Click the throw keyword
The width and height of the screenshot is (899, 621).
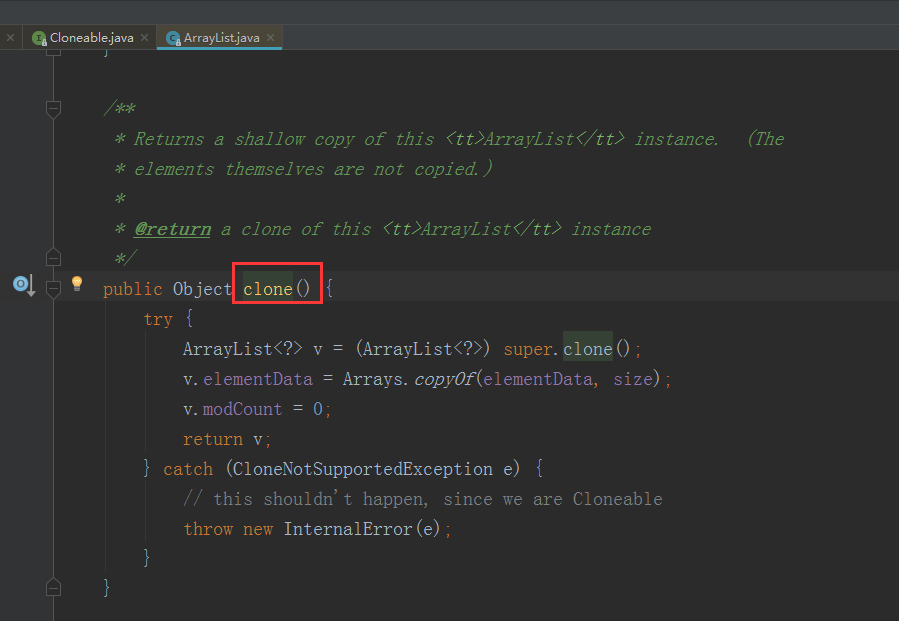point(208,529)
